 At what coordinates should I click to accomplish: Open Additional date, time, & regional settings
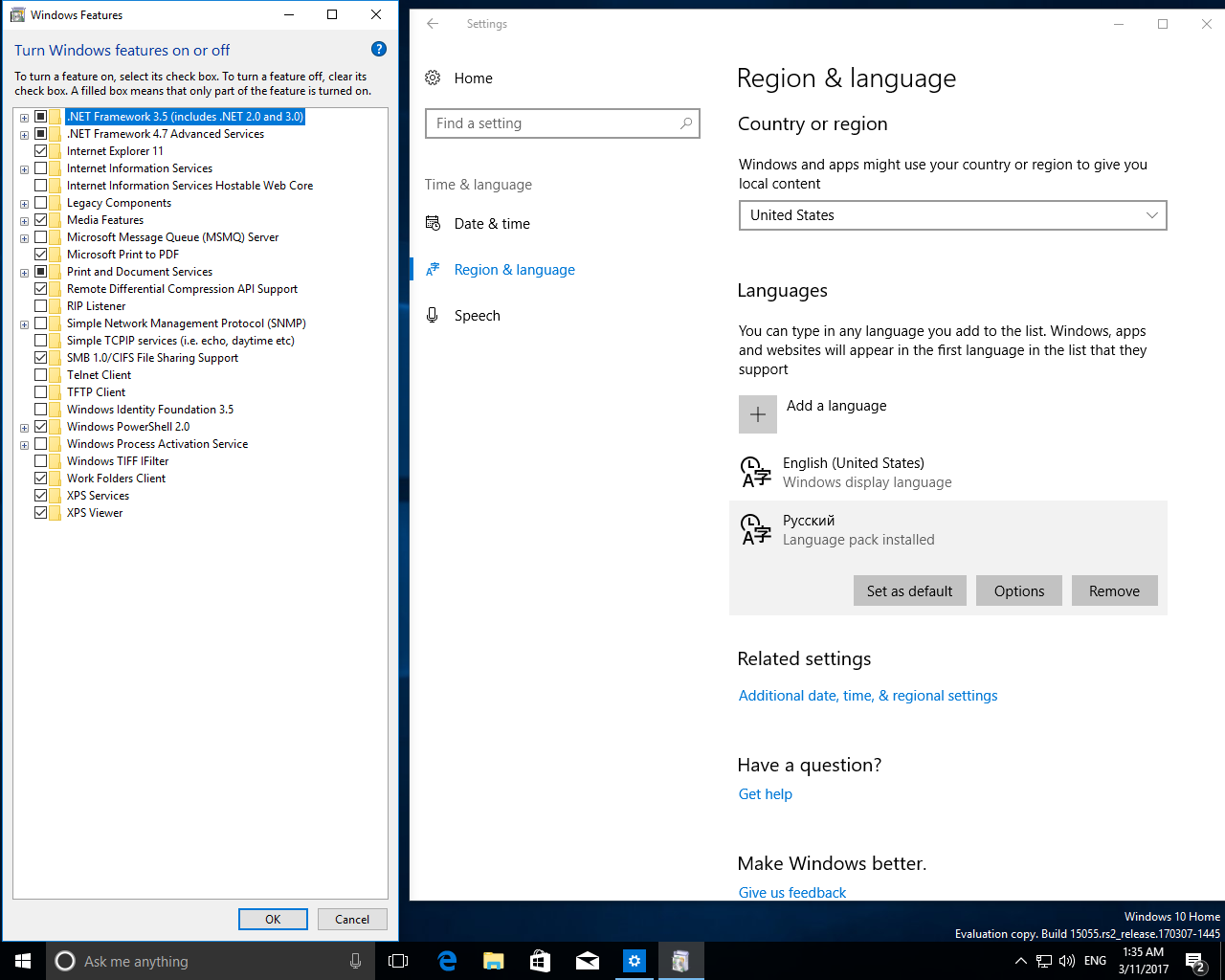coord(868,696)
